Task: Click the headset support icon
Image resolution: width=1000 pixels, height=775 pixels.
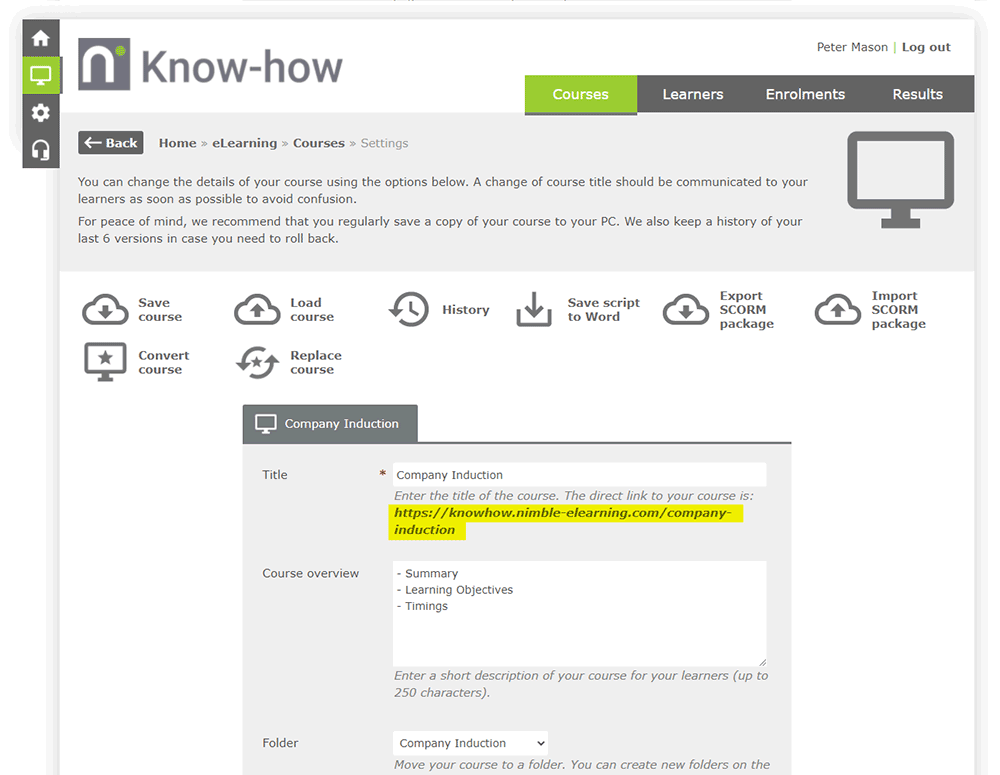Action: (40, 149)
